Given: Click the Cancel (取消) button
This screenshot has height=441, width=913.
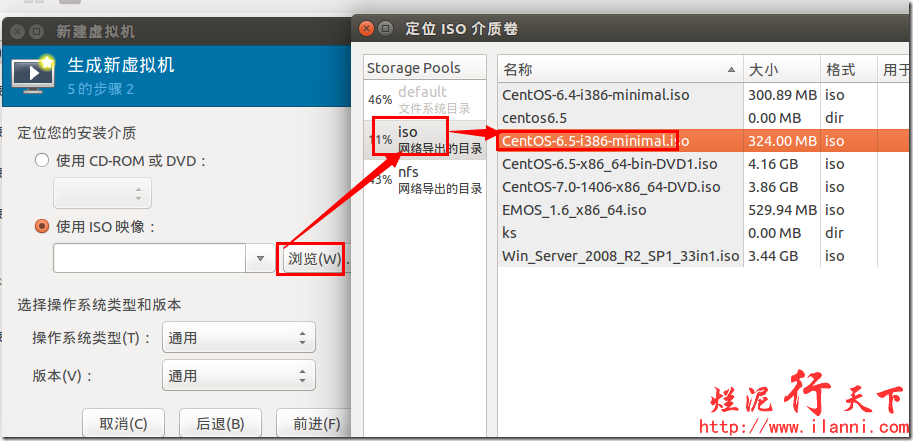Looking at the screenshot, I should tap(122, 423).
